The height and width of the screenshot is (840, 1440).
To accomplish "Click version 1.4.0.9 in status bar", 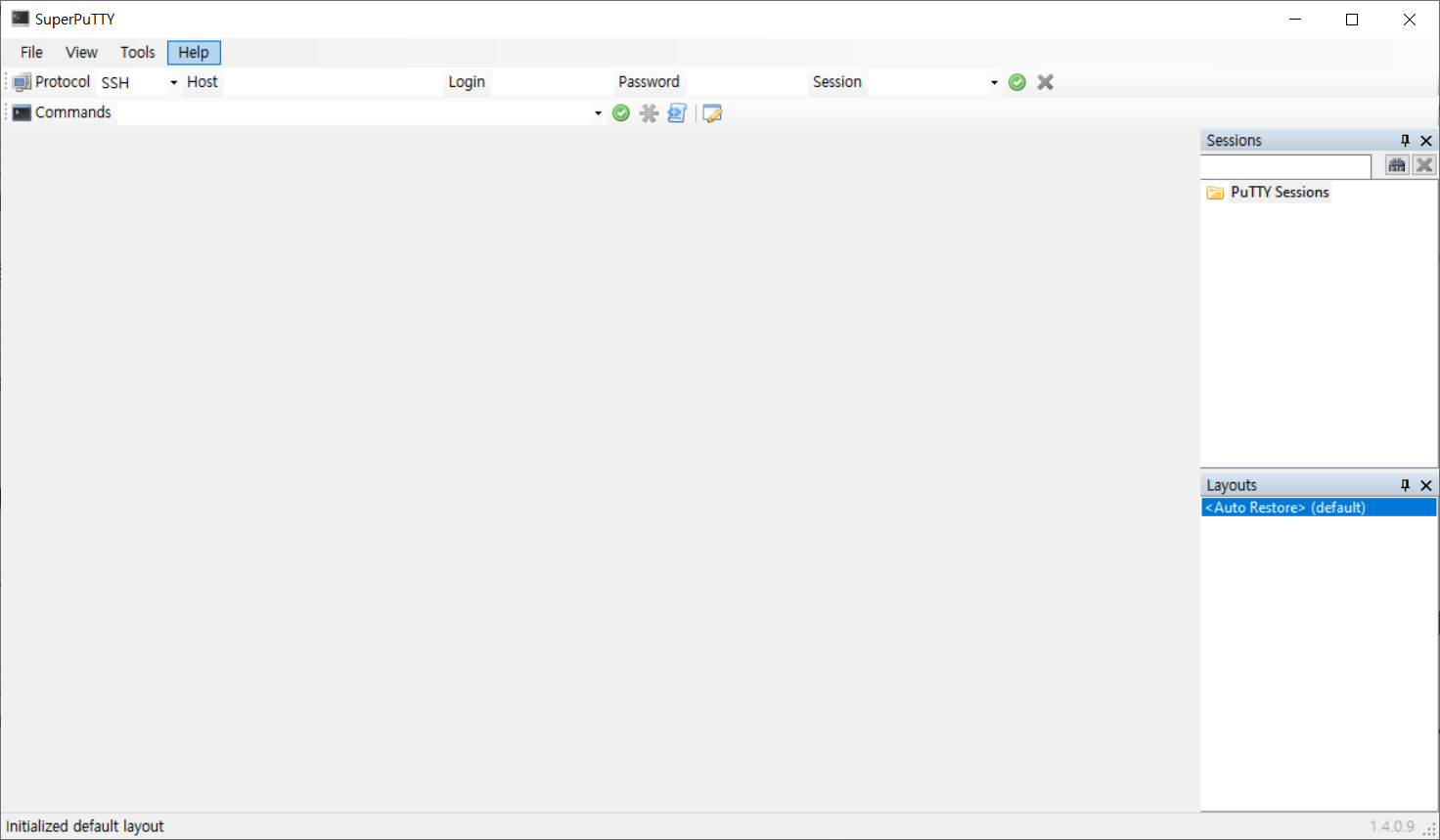I will click(x=1392, y=826).
